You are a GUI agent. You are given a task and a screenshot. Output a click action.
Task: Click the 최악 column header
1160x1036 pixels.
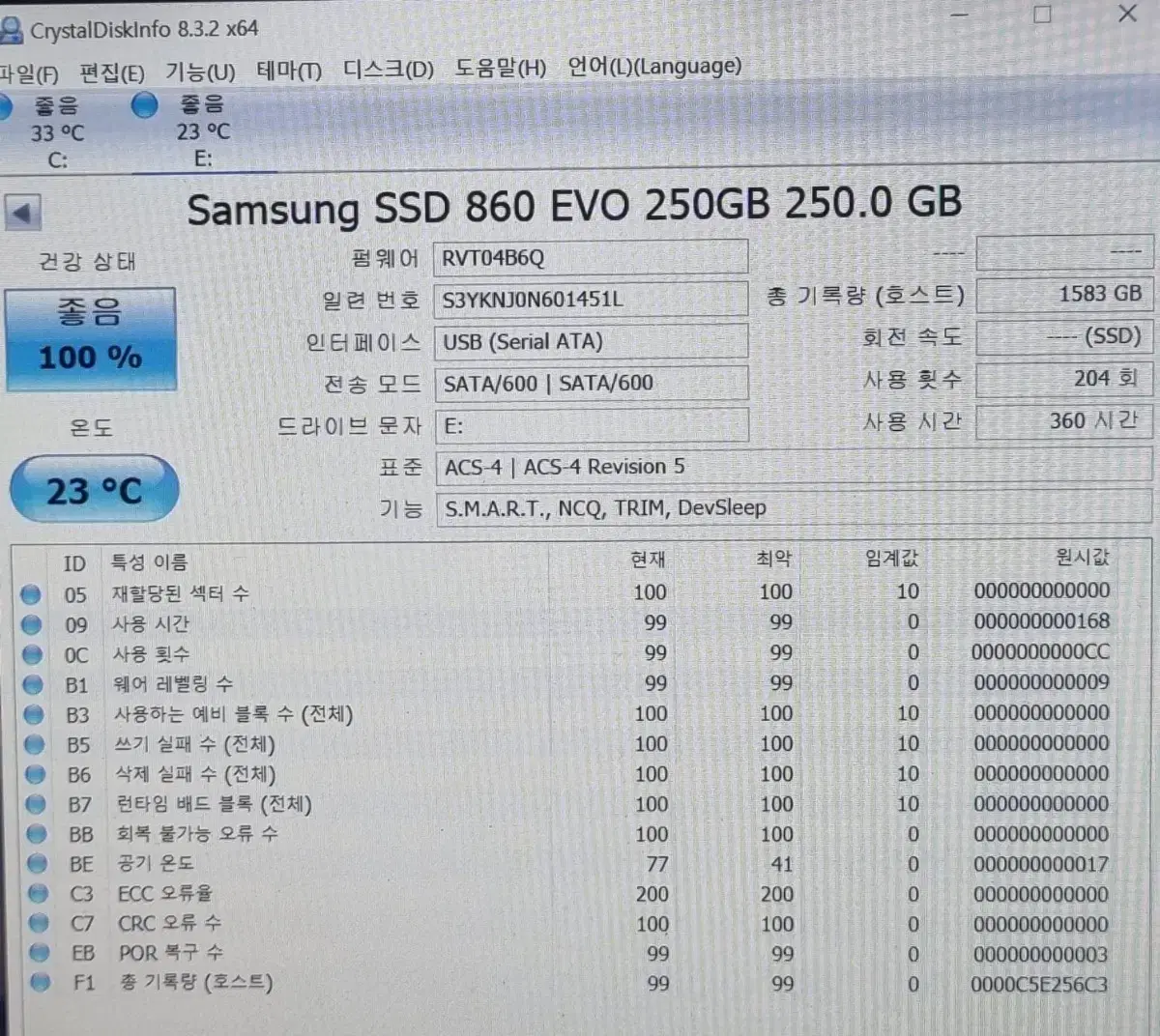(x=773, y=558)
